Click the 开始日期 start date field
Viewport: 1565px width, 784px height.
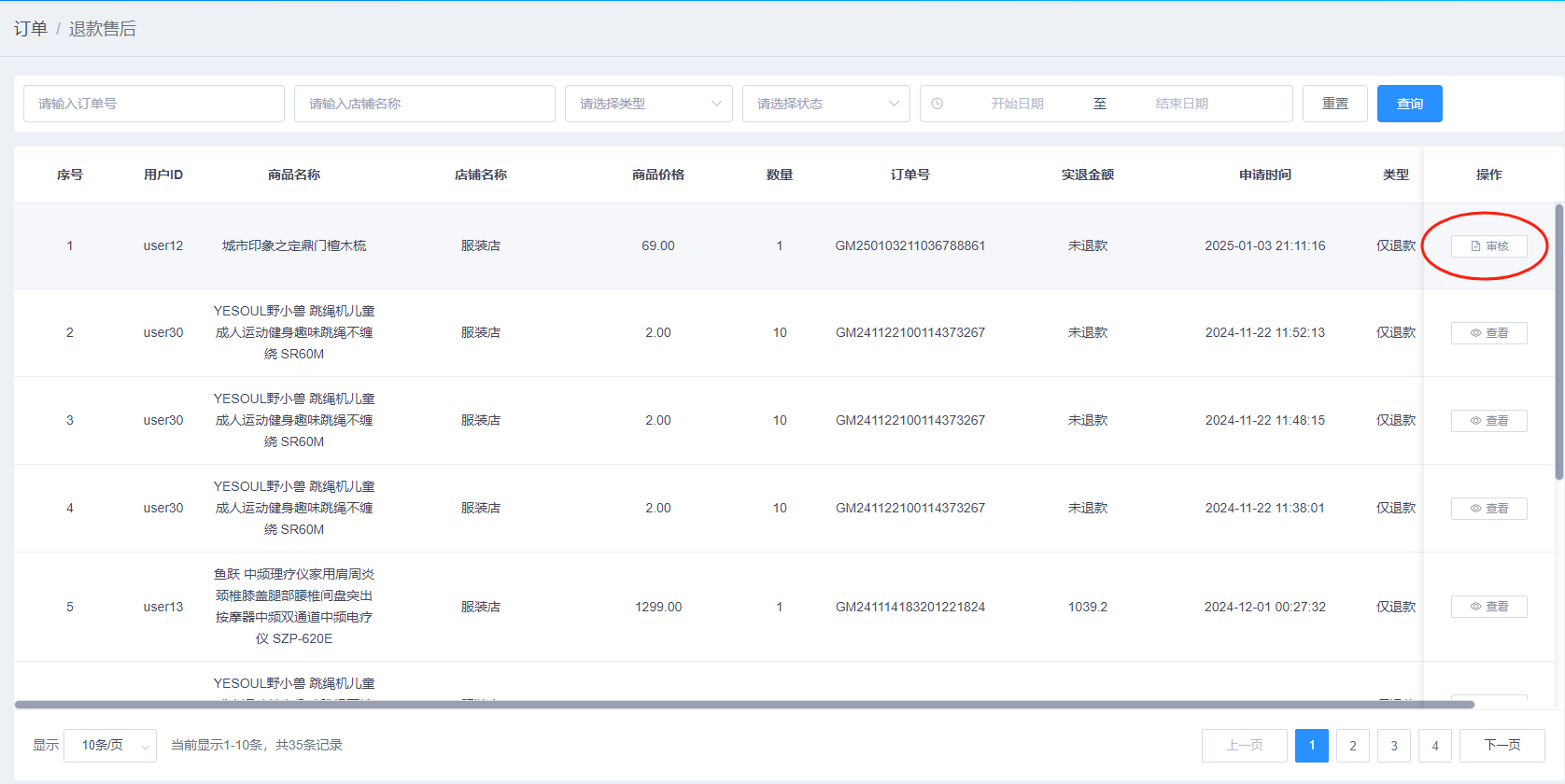(x=1017, y=104)
